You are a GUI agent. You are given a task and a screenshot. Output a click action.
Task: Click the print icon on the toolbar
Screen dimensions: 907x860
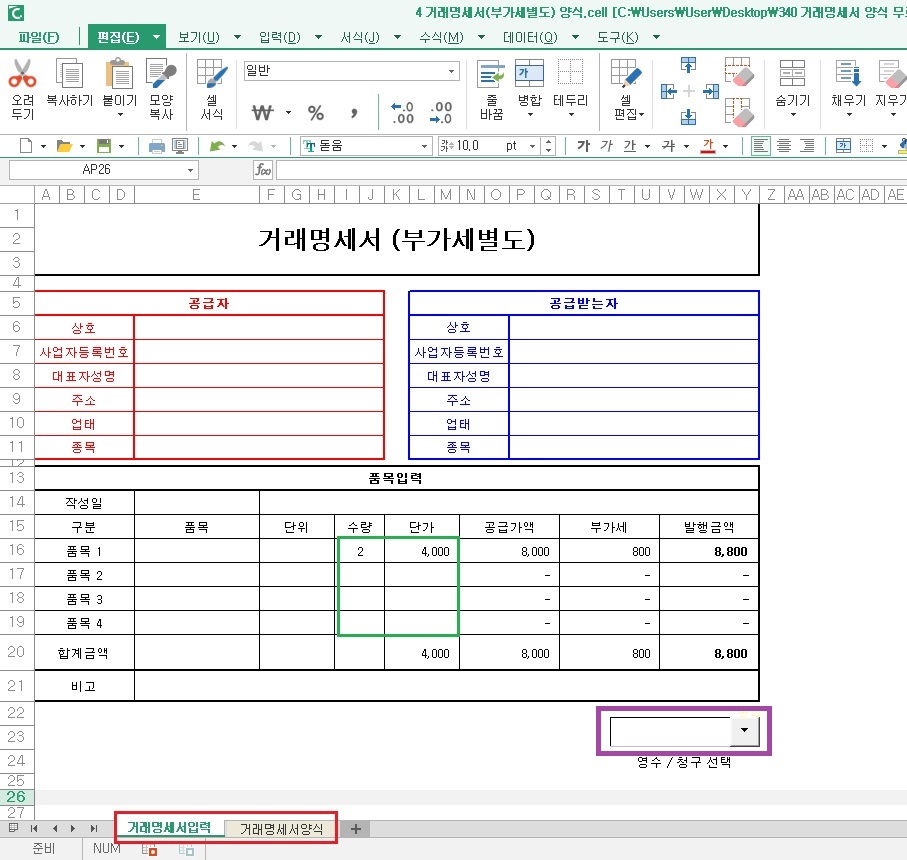158,145
